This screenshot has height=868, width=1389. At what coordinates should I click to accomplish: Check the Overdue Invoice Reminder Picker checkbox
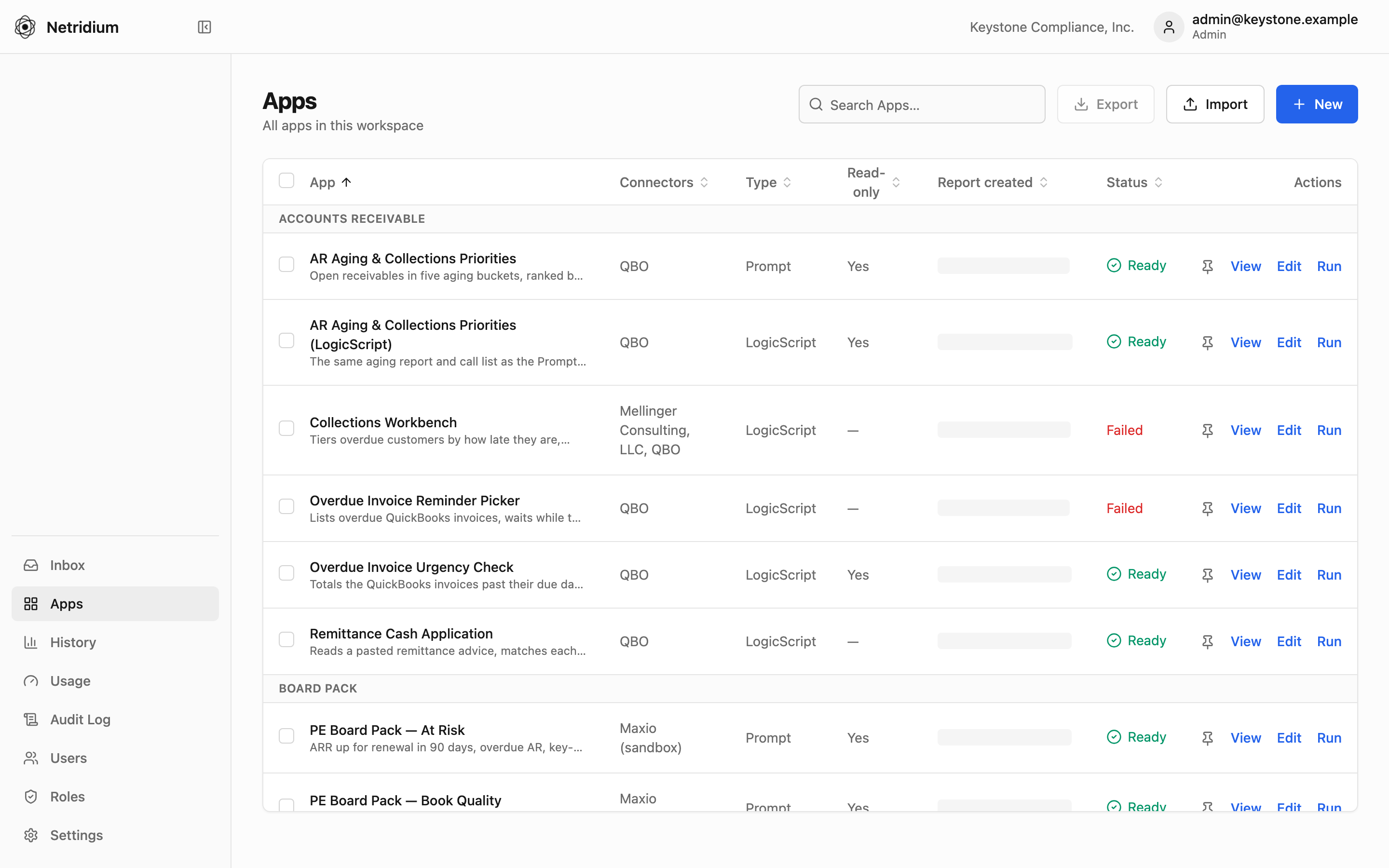pos(286,506)
